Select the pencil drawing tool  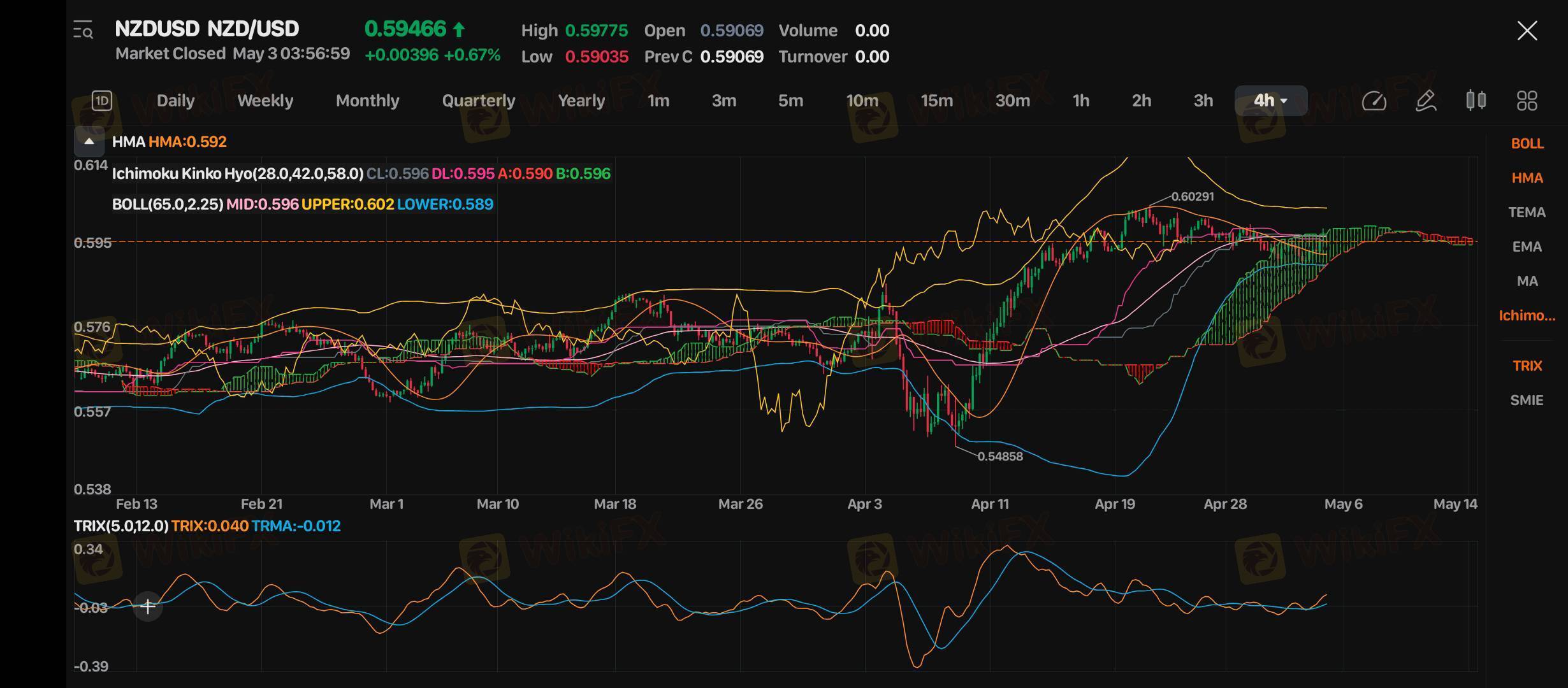point(1425,101)
